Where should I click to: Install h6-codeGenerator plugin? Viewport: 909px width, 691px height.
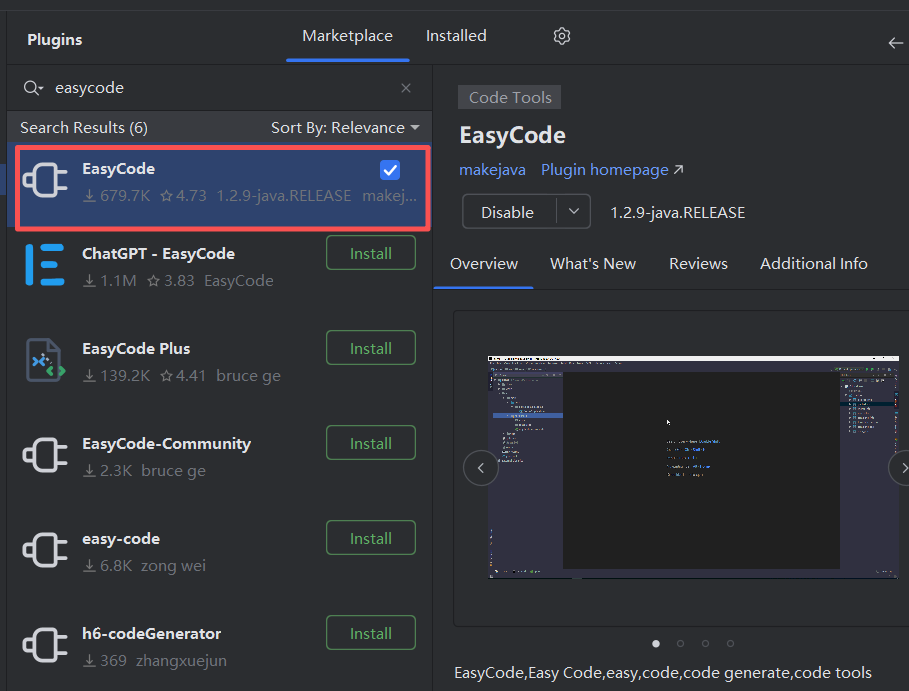[371, 634]
